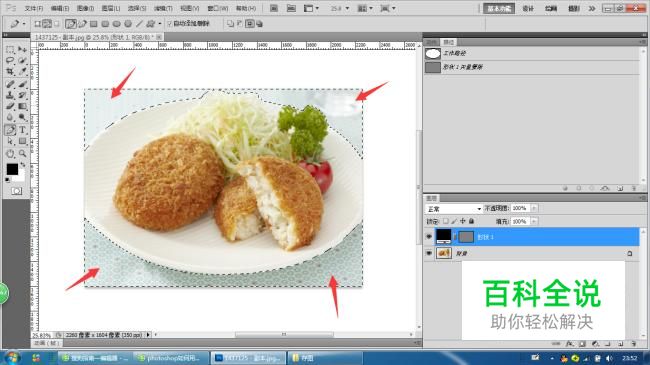Select the Eyedropper tool

click(22, 71)
